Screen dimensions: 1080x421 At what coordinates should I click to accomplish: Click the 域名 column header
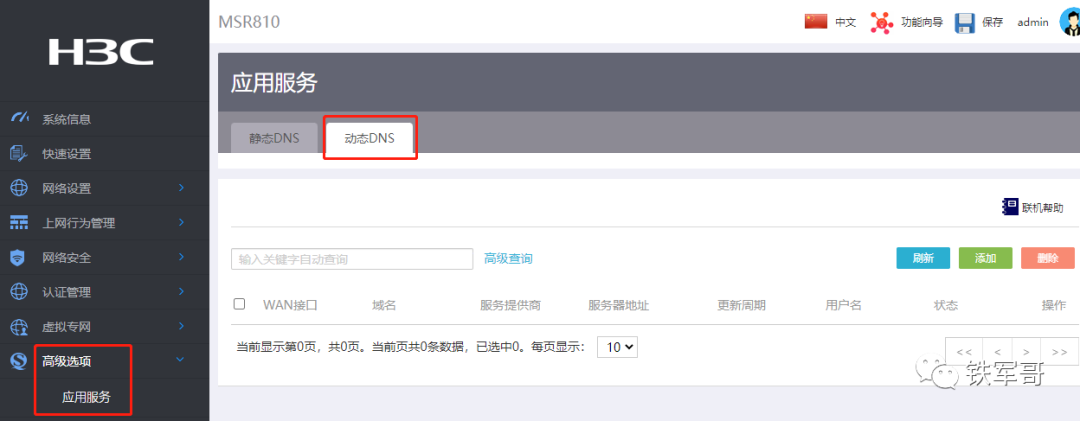(x=384, y=305)
